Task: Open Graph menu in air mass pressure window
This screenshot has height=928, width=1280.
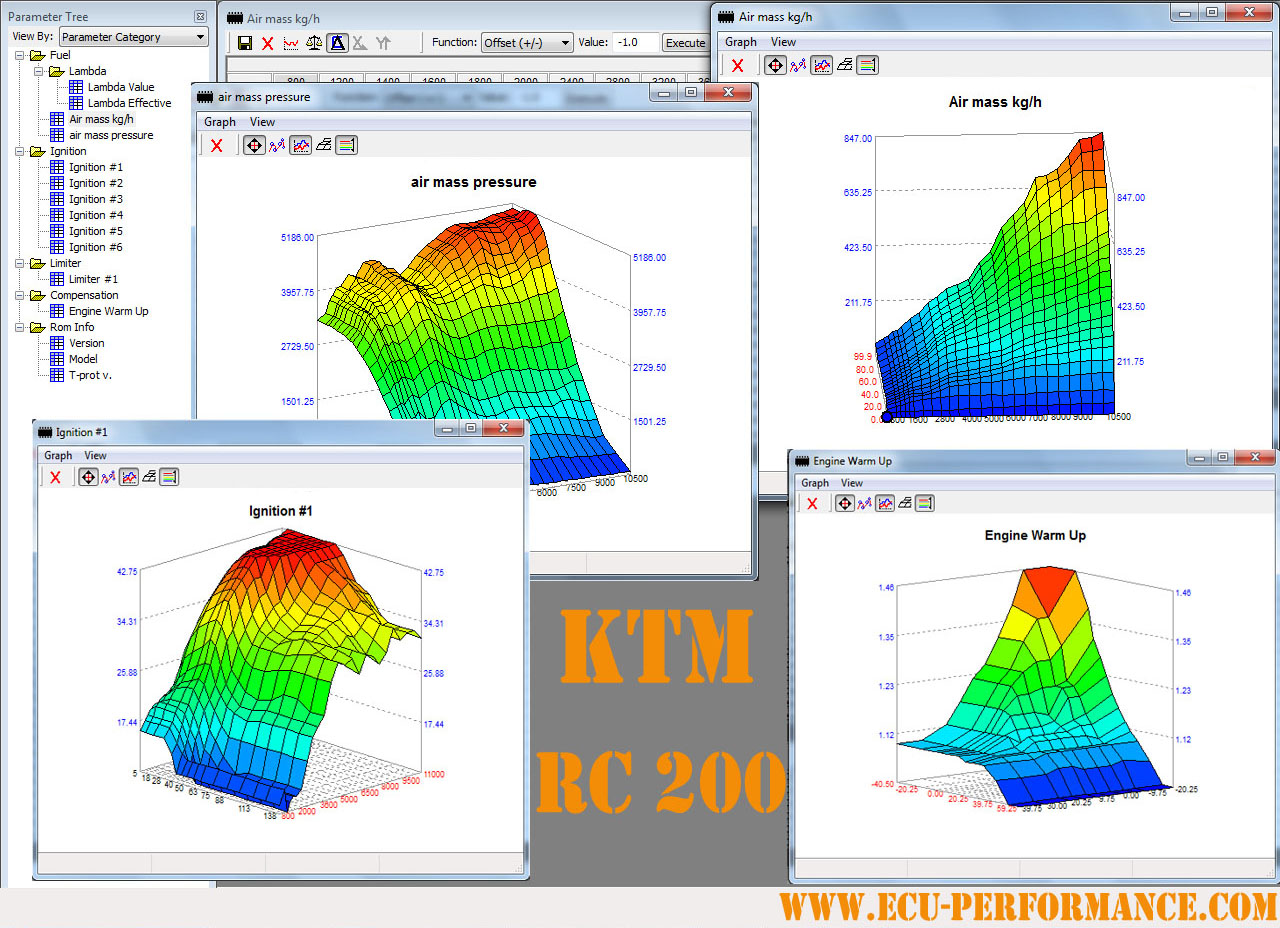Action: click(220, 122)
